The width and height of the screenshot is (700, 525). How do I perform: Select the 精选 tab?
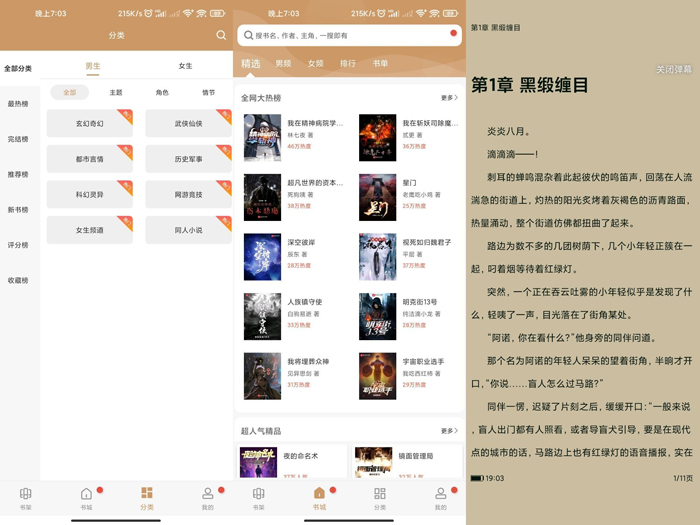(250, 63)
